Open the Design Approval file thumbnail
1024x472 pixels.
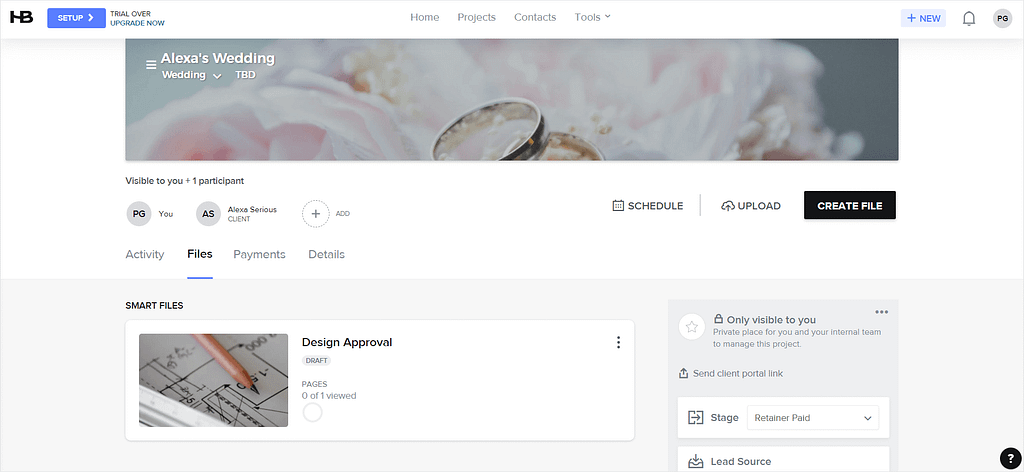tap(214, 381)
